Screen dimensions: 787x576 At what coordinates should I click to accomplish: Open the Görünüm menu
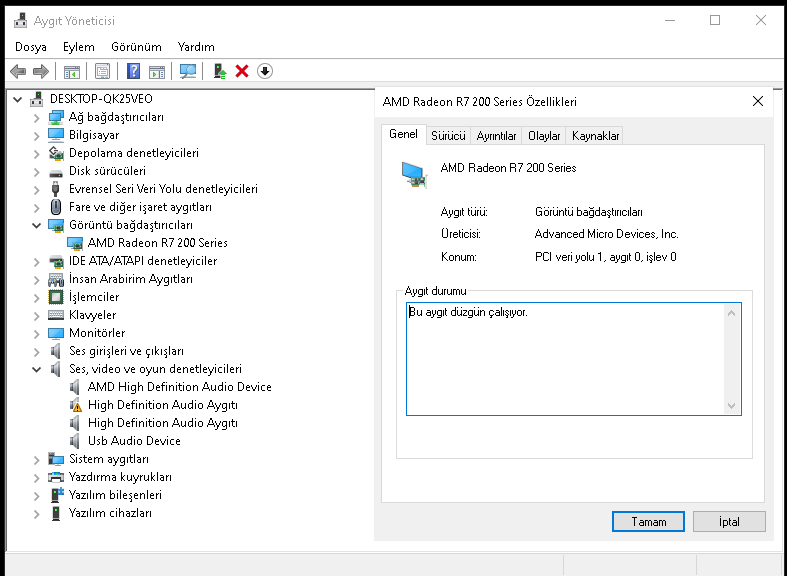click(136, 47)
